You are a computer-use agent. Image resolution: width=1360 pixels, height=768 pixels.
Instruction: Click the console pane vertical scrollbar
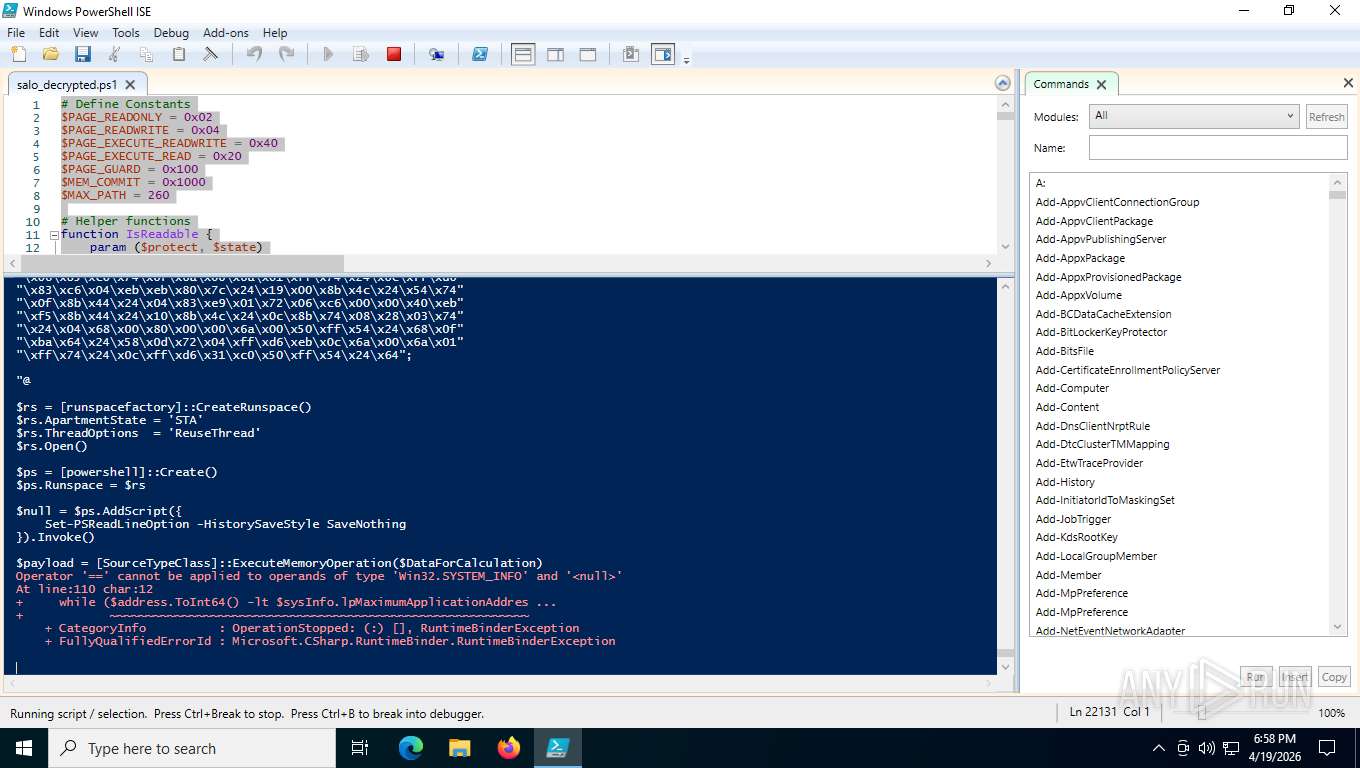(1005, 475)
